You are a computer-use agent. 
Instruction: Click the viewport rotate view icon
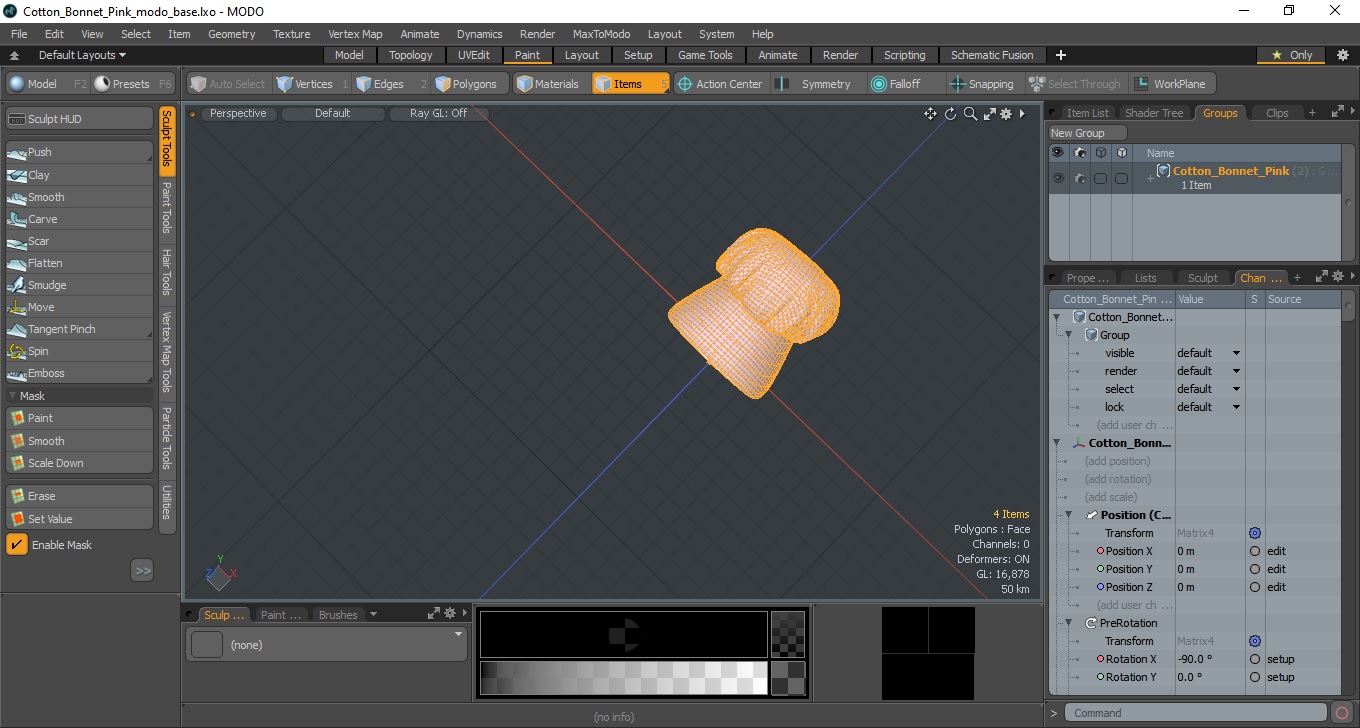950,114
